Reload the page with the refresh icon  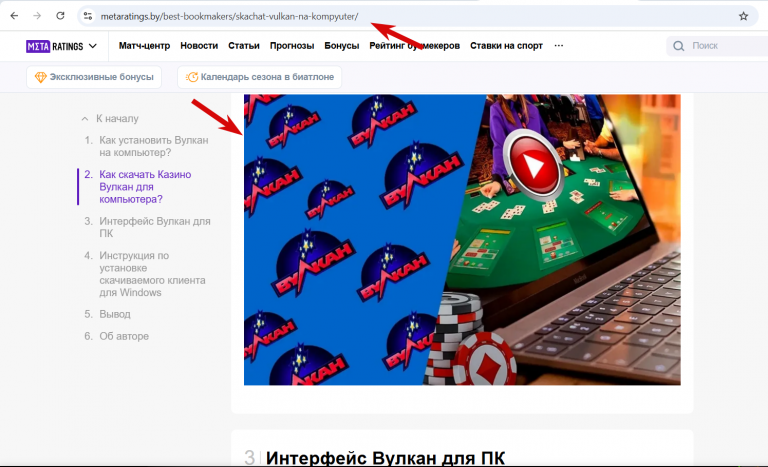point(60,16)
